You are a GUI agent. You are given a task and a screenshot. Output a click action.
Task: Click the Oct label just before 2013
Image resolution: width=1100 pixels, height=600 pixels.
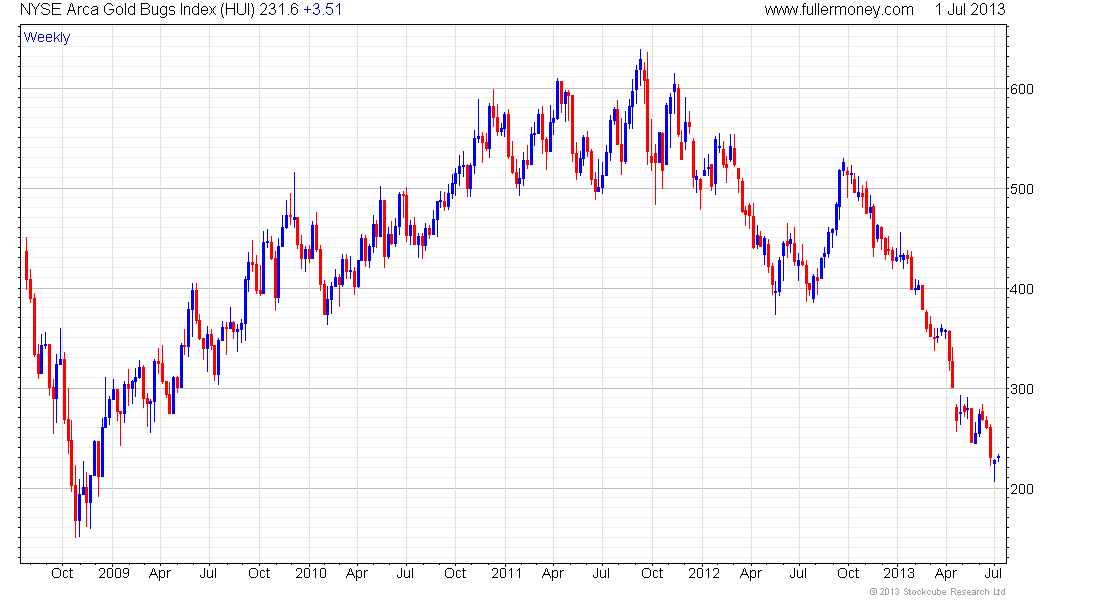[x=848, y=573]
